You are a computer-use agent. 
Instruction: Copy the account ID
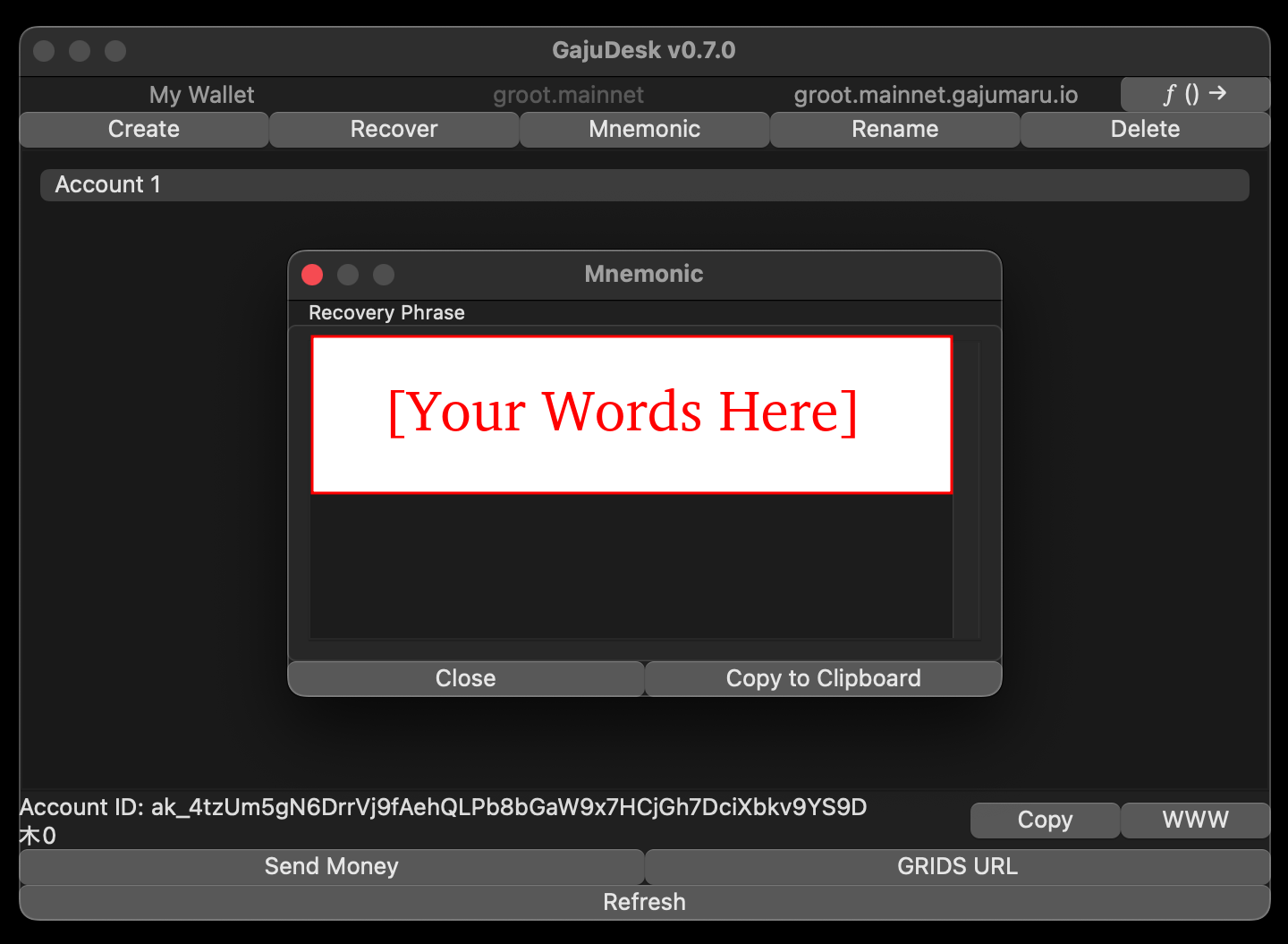point(1045,820)
